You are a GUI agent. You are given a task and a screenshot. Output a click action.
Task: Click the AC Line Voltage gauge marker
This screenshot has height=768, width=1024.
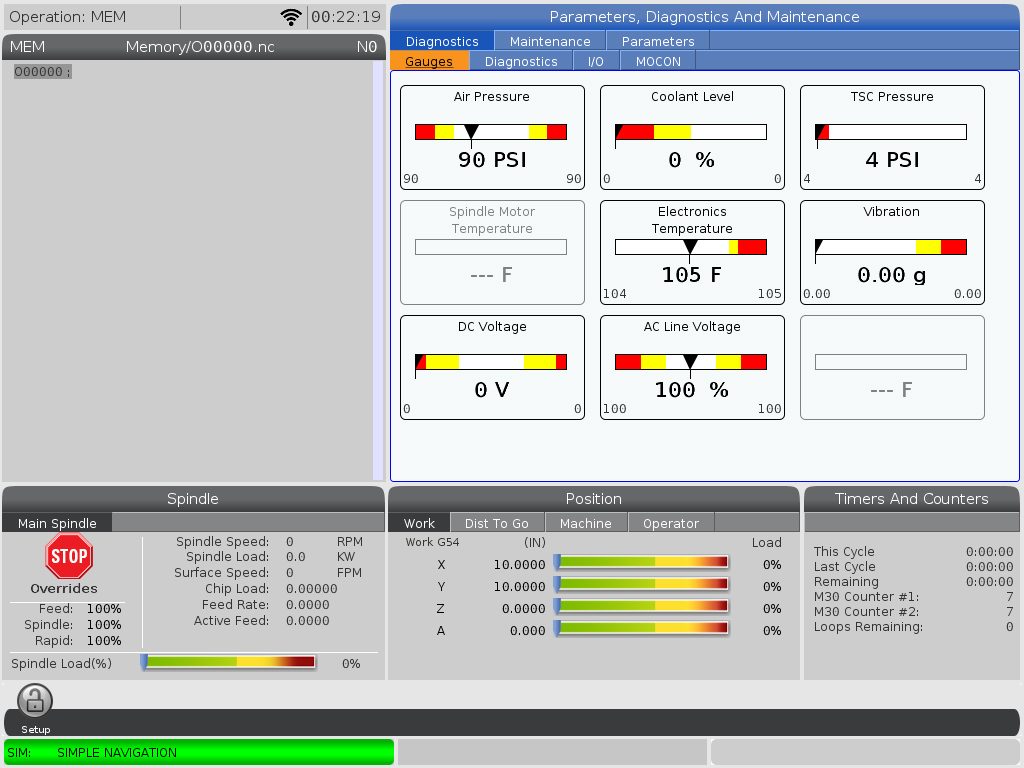pyautogui.click(x=690, y=362)
